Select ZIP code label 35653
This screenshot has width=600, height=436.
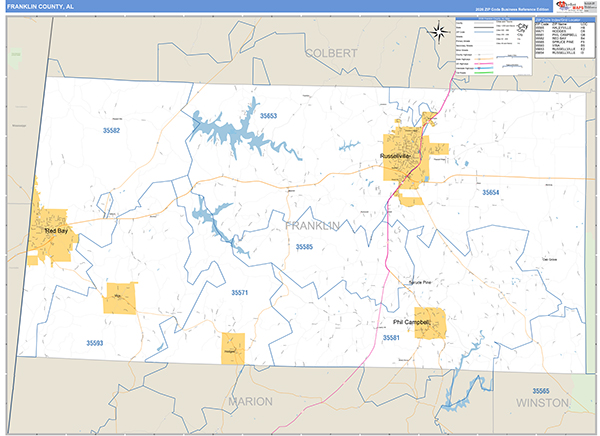click(268, 116)
